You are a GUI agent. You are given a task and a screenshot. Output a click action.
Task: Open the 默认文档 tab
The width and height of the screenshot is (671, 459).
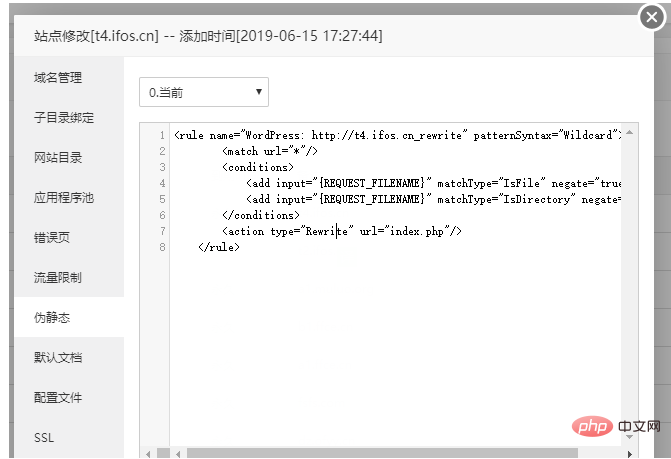(58, 358)
